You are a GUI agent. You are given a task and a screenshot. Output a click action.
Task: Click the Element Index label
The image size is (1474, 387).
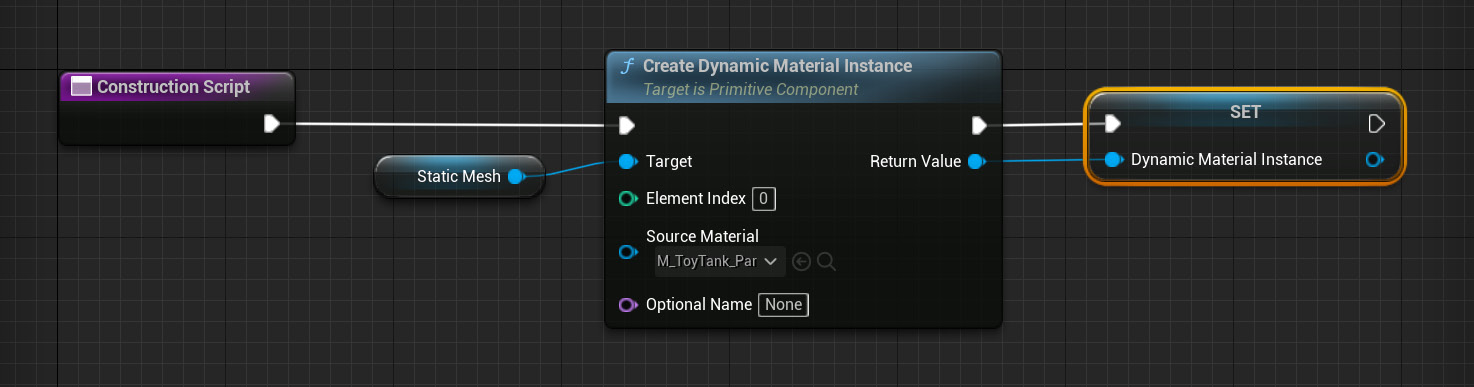click(696, 198)
